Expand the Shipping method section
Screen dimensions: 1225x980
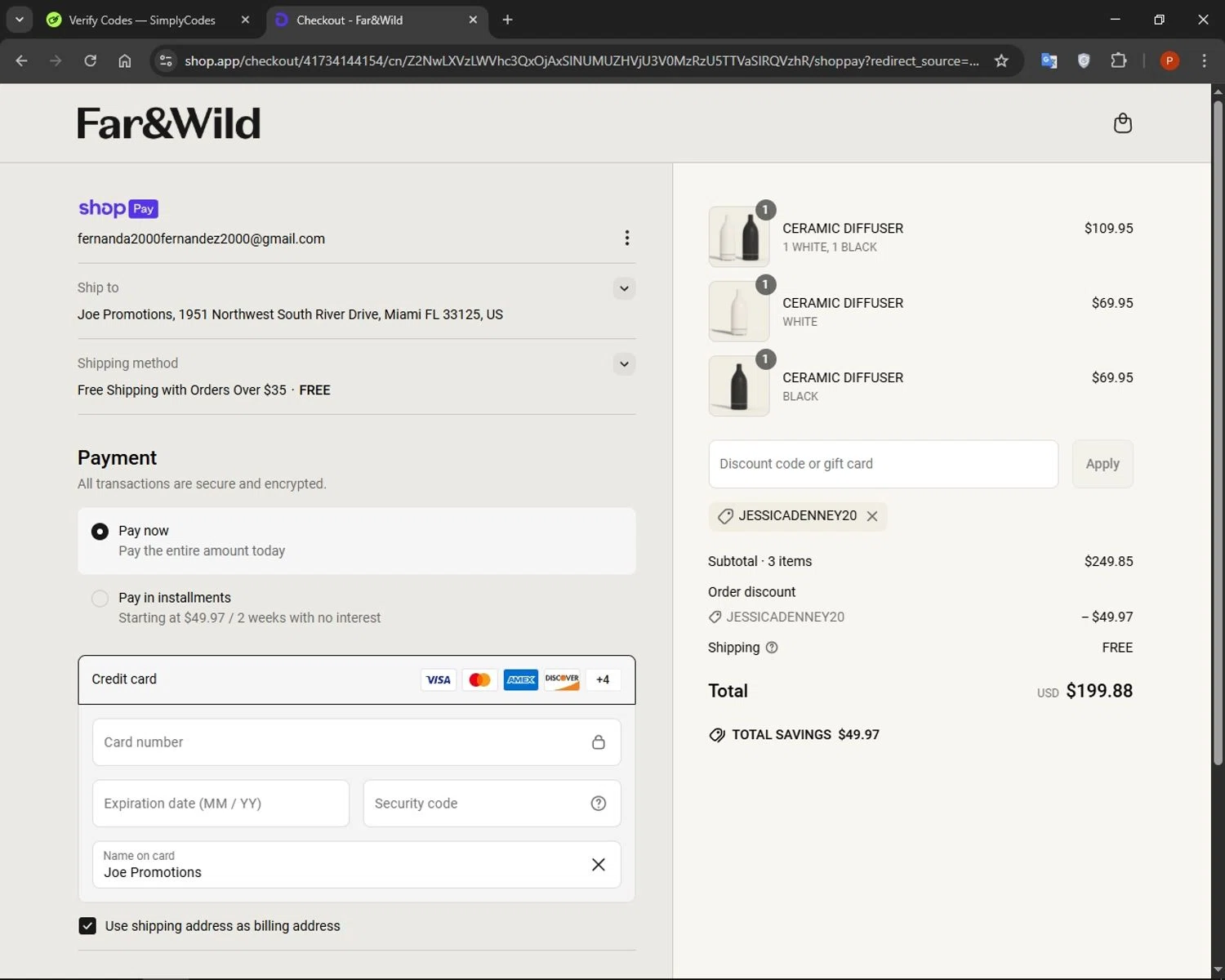(624, 364)
